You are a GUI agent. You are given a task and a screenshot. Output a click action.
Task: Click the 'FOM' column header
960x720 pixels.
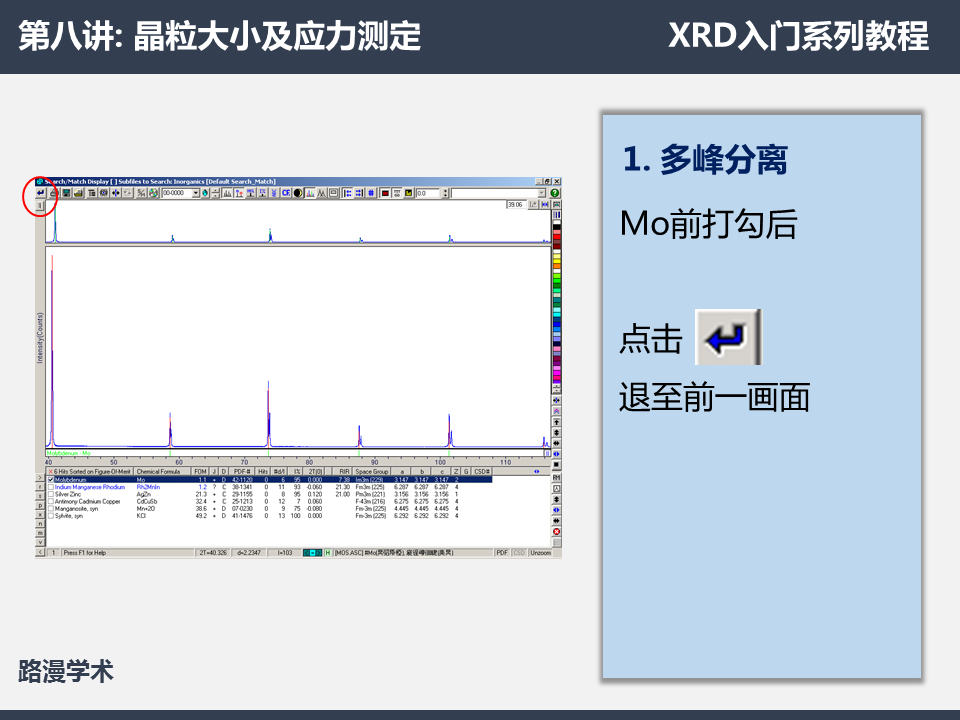coord(200,471)
